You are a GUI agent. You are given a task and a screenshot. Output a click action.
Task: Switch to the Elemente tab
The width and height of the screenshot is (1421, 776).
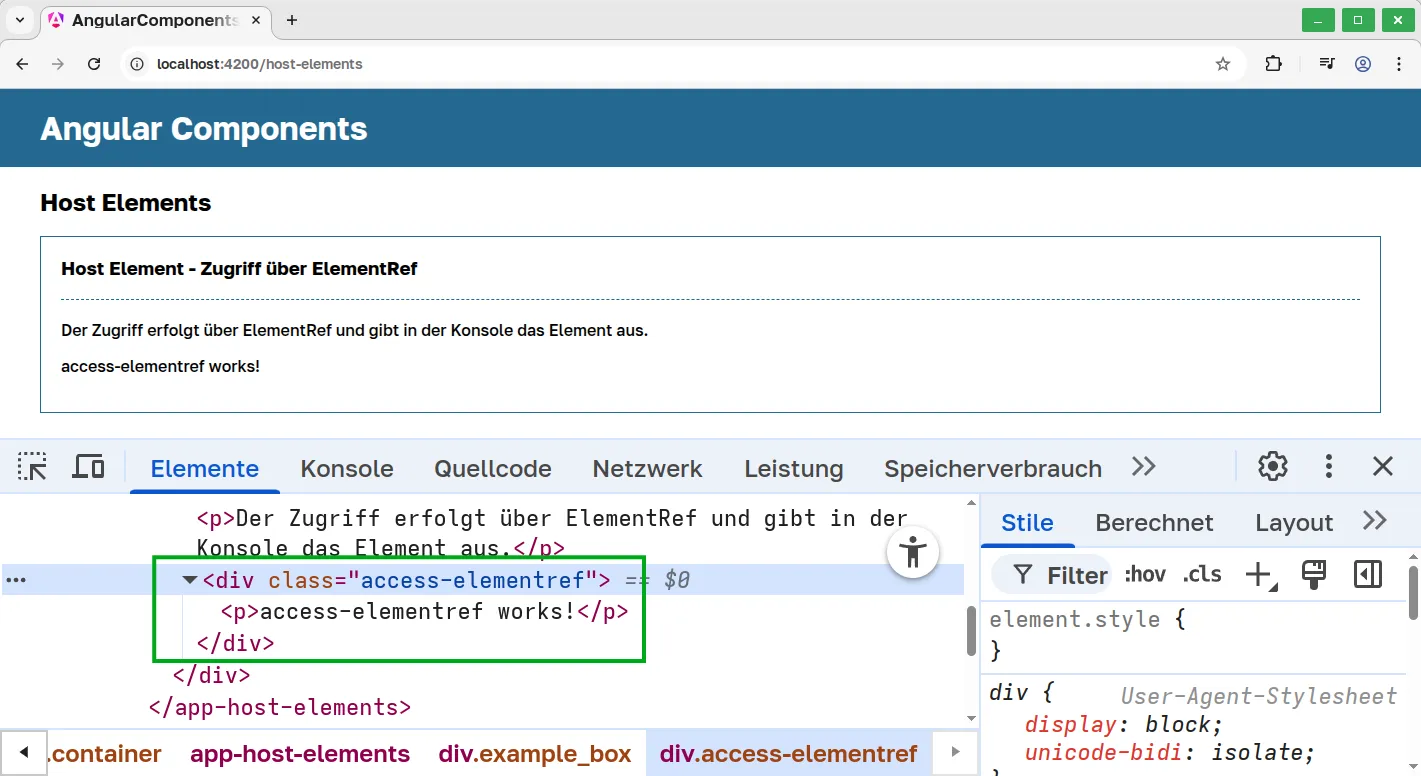[205, 469]
